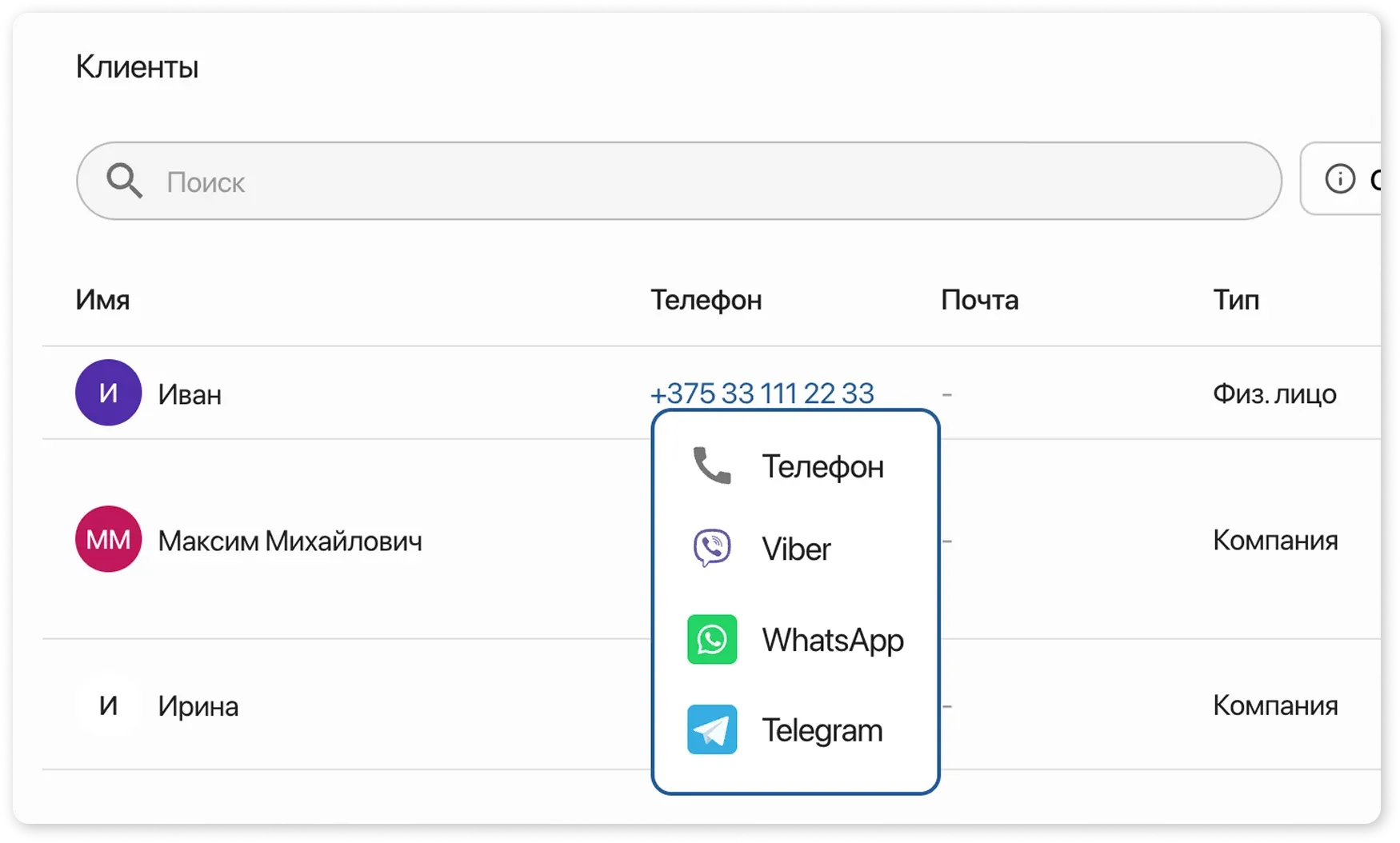Choose Viber from the contact menu
The width and height of the screenshot is (1400, 843).
coord(796,549)
